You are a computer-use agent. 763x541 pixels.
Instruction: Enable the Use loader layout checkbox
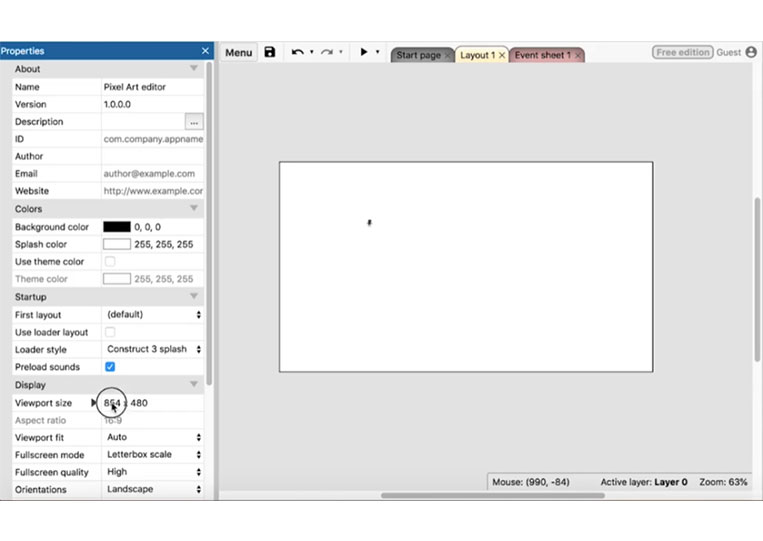coord(110,332)
